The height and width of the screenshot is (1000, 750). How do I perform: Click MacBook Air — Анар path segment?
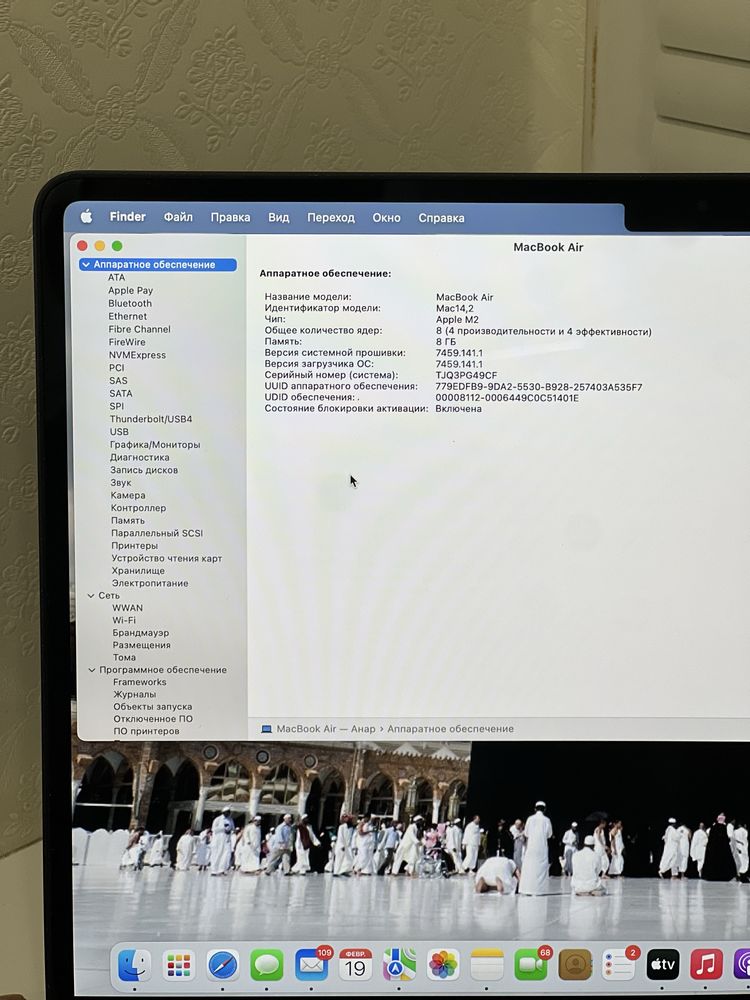tap(326, 729)
